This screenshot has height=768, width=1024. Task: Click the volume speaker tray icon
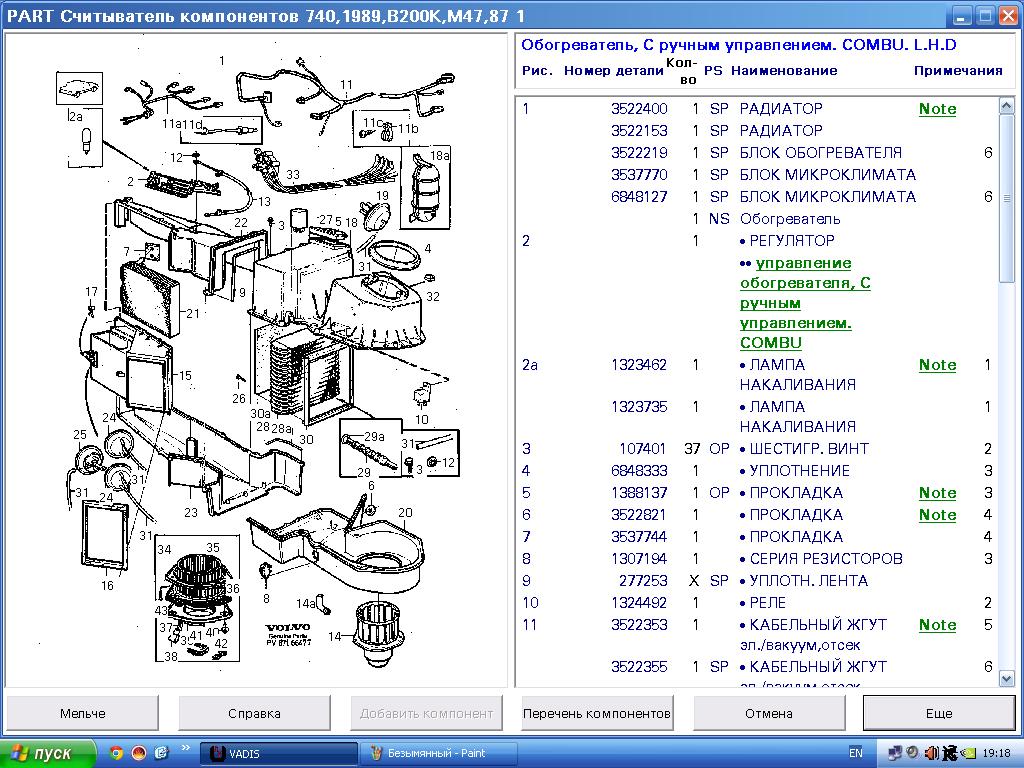click(x=932, y=753)
